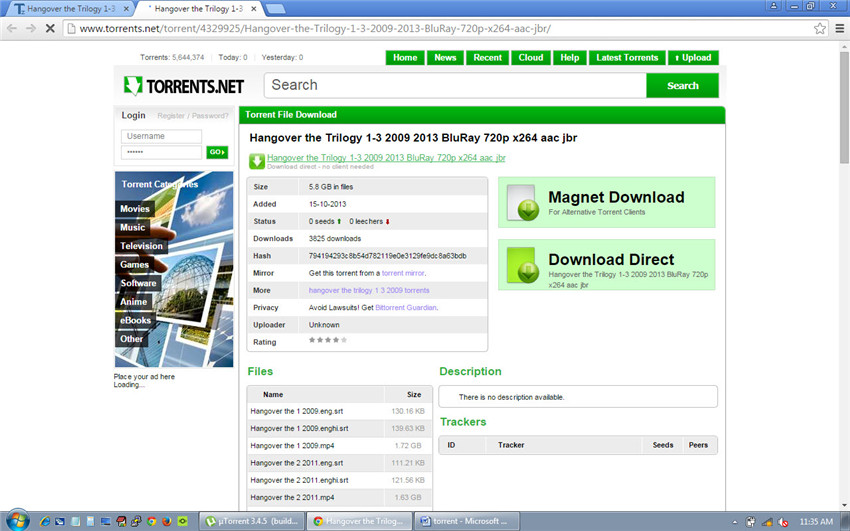Image resolution: width=850 pixels, height=531 pixels.
Task: Stop page loading with the X button
Action: [50, 28]
